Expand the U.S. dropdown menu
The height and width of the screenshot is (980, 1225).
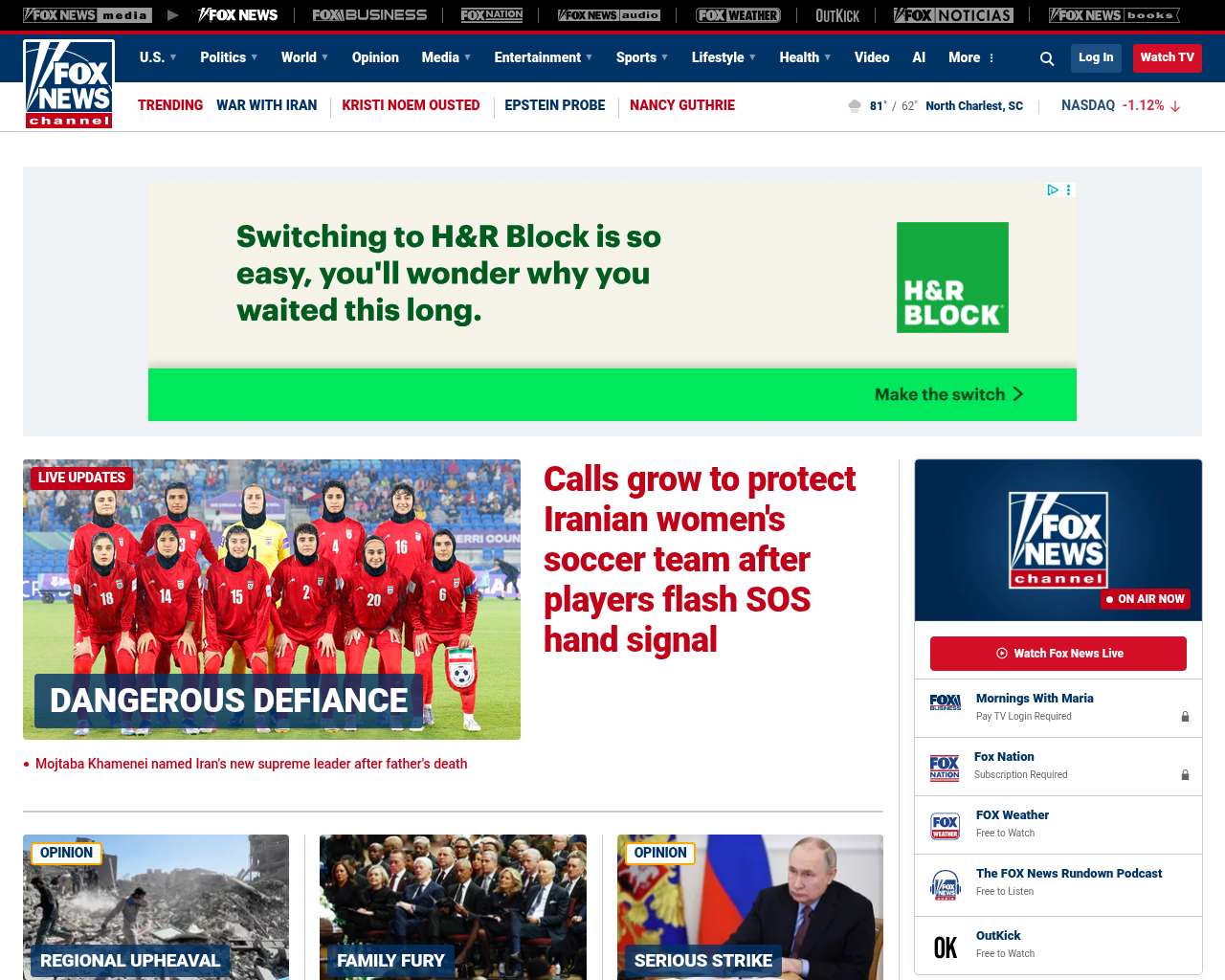(x=158, y=57)
